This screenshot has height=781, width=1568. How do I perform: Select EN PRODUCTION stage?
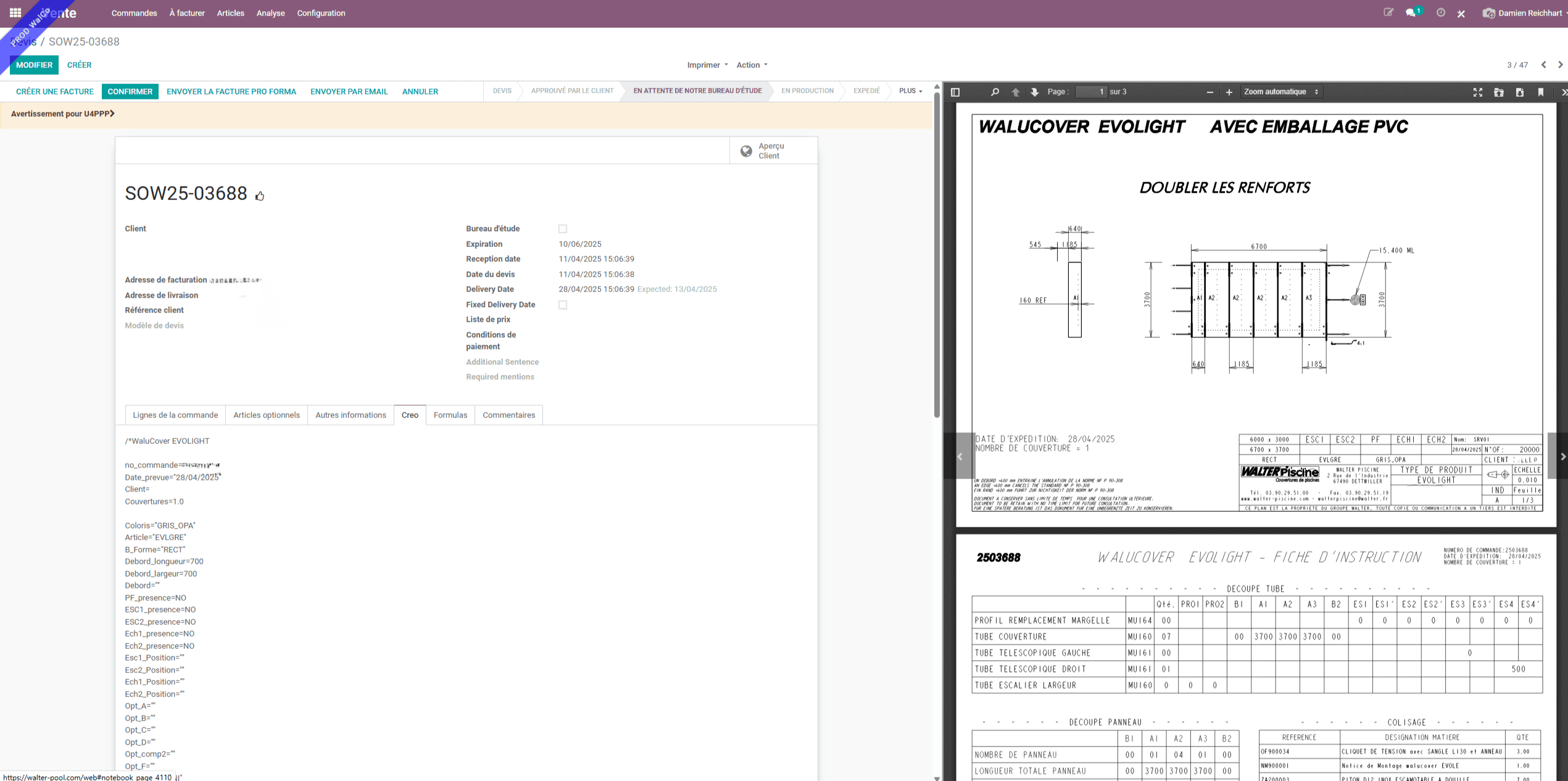tap(807, 91)
